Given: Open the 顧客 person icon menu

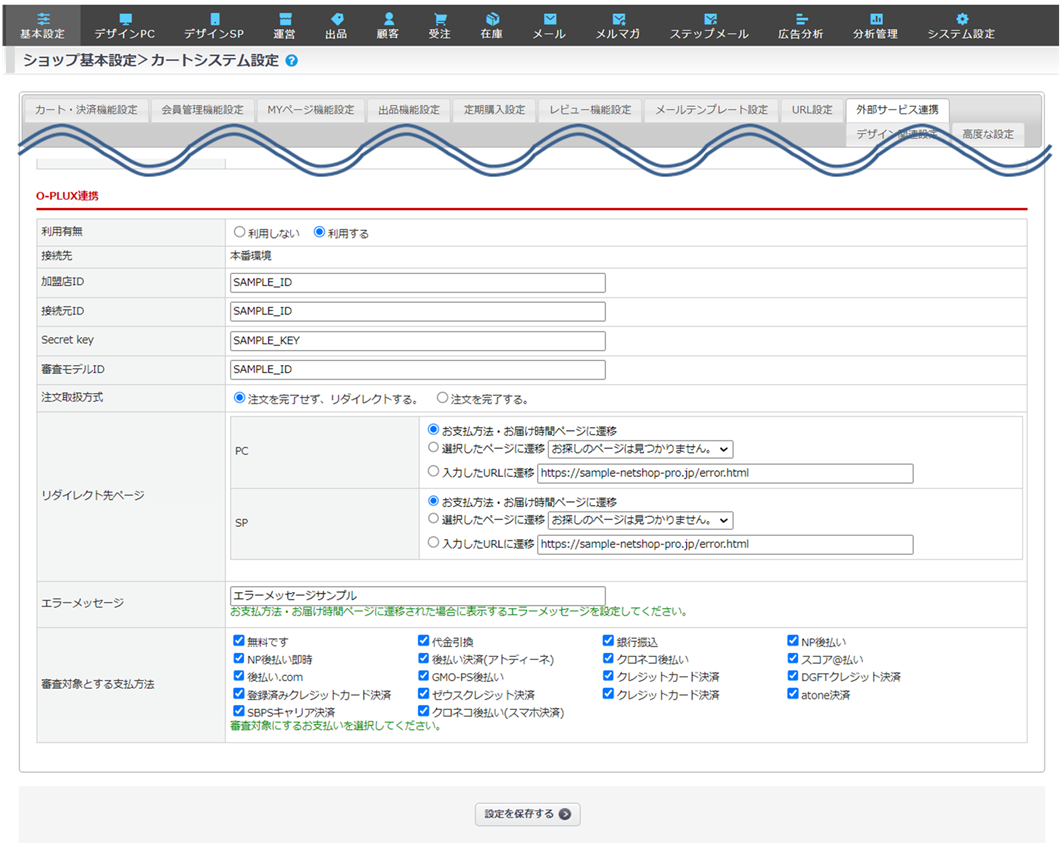Looking at the screenshot, I should (388, 20).
